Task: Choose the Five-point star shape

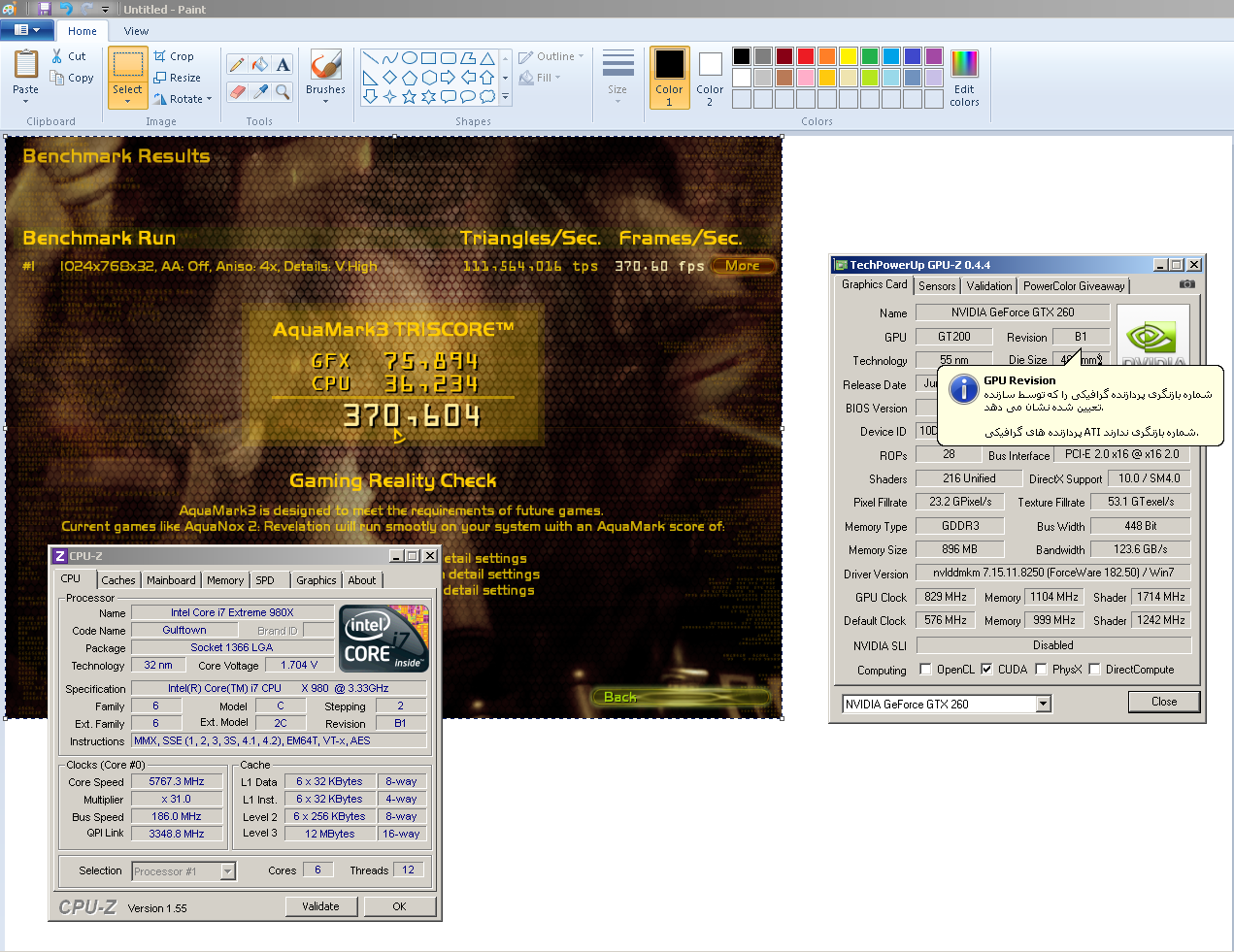Action: (x=410, y=96)
